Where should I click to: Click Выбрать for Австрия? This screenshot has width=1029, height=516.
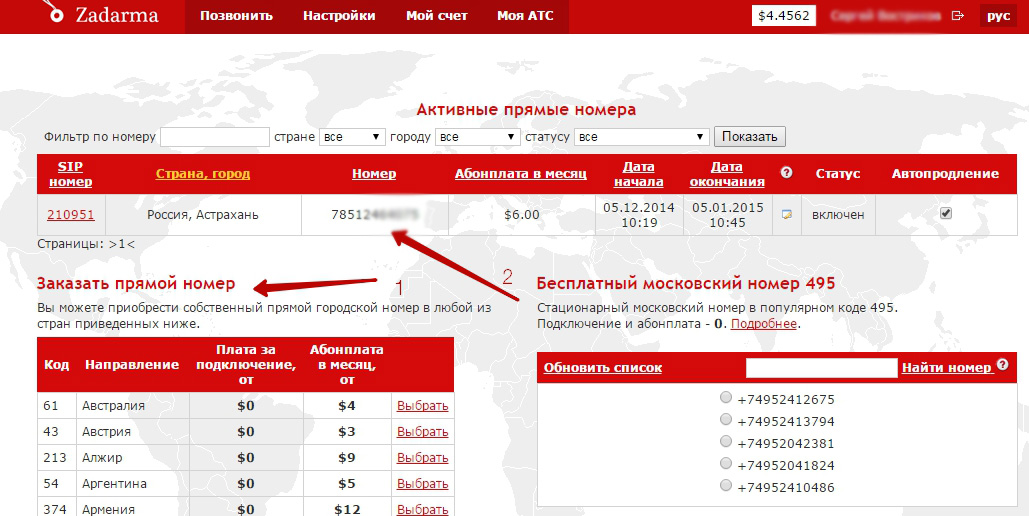(423, 431)
